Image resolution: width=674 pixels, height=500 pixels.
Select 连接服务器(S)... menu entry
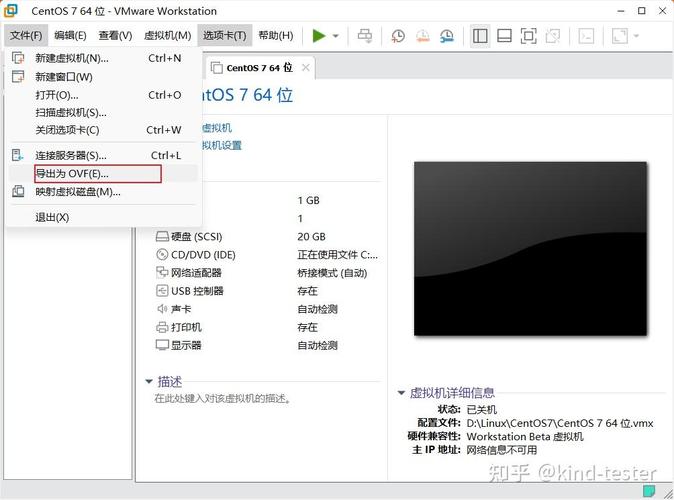click(x=103, y=155)
